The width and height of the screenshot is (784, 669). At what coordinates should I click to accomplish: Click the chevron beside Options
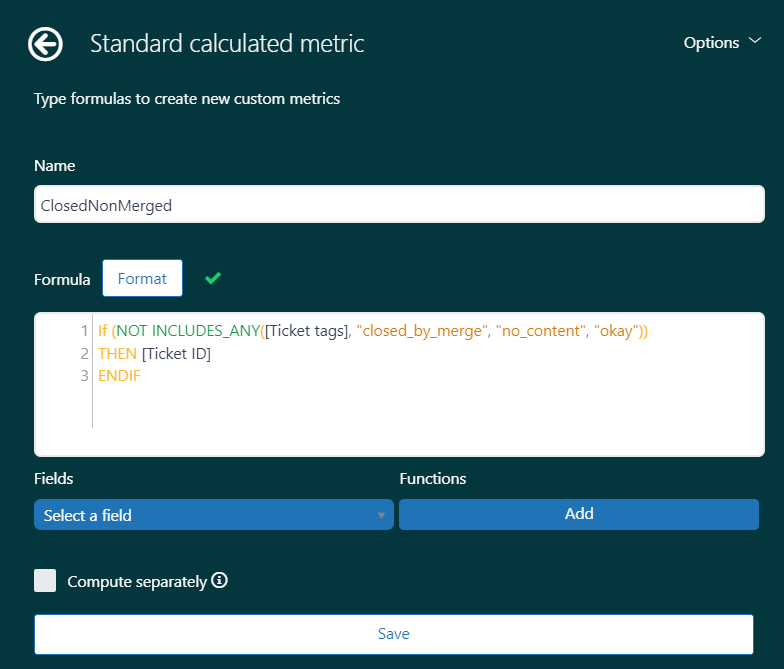point(755,42)
